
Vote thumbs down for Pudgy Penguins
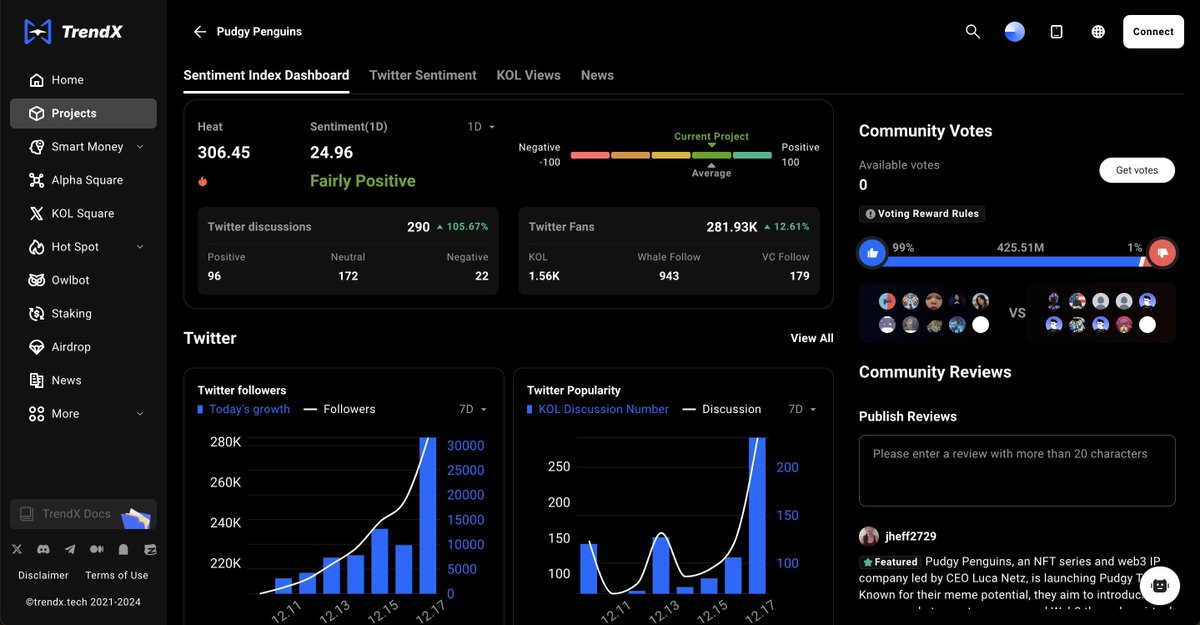(1162, 254)
